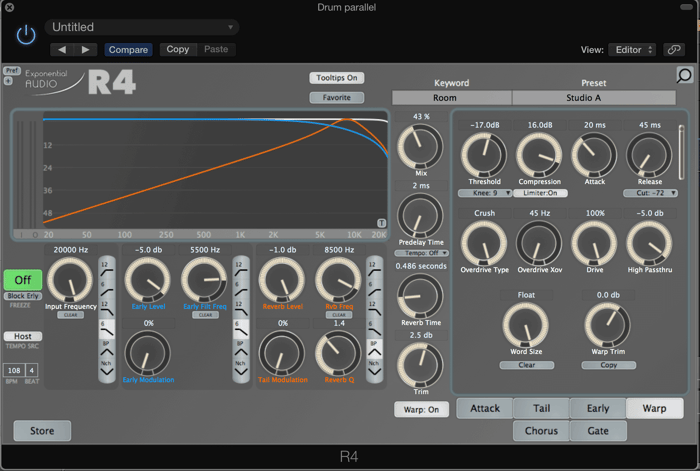Screen dimensions: 700x471
Task: Click the Early Modulation knob
Action: point(147,353)
